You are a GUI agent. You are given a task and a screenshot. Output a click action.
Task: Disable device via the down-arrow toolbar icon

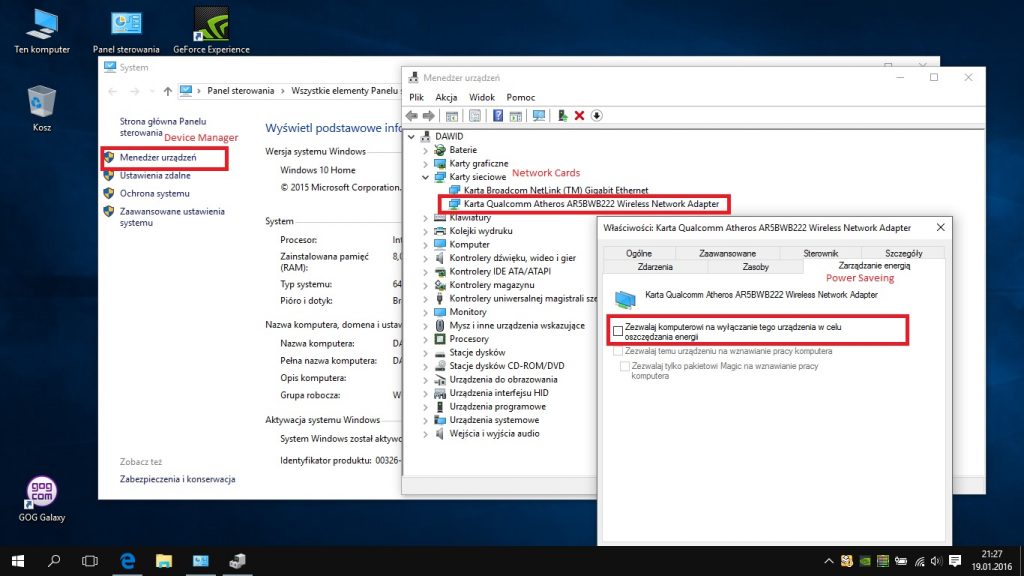[596, 115]
